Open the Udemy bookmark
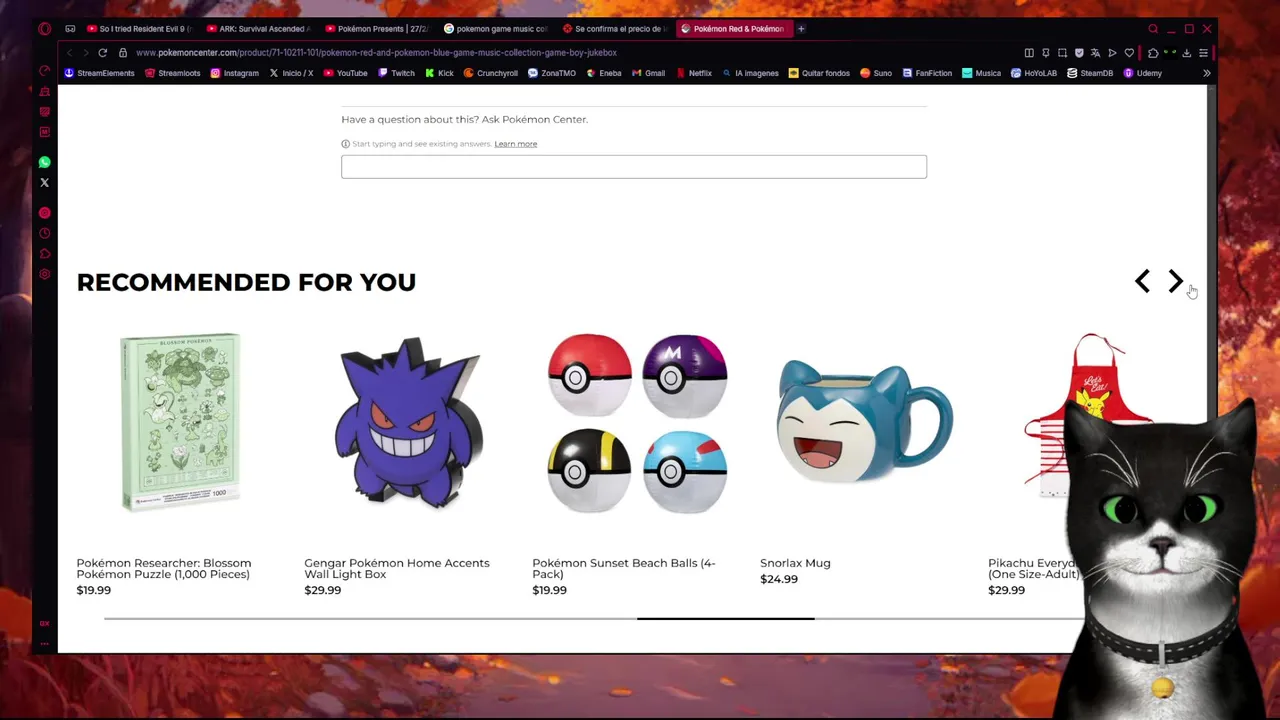The width and height of the screenshot is (1280, 720). coord(1143,73)
